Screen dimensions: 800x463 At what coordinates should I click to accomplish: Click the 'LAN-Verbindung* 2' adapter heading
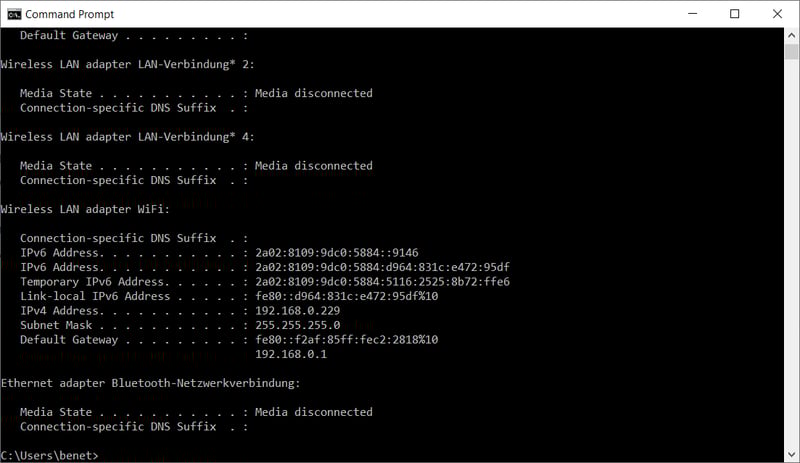[128, 64]
